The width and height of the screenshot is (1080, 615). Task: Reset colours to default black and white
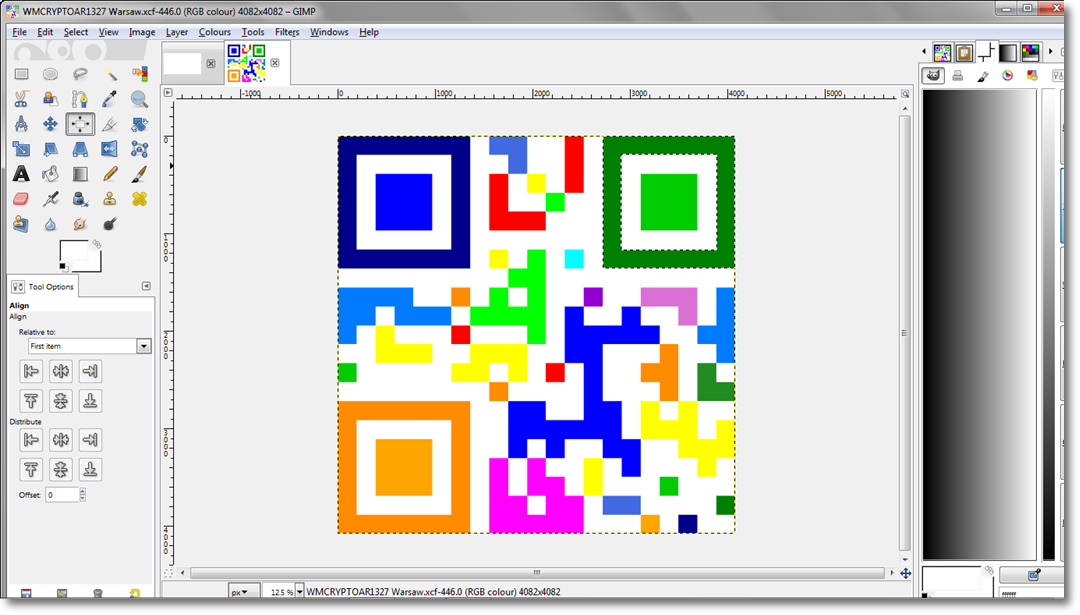[63, 267]
